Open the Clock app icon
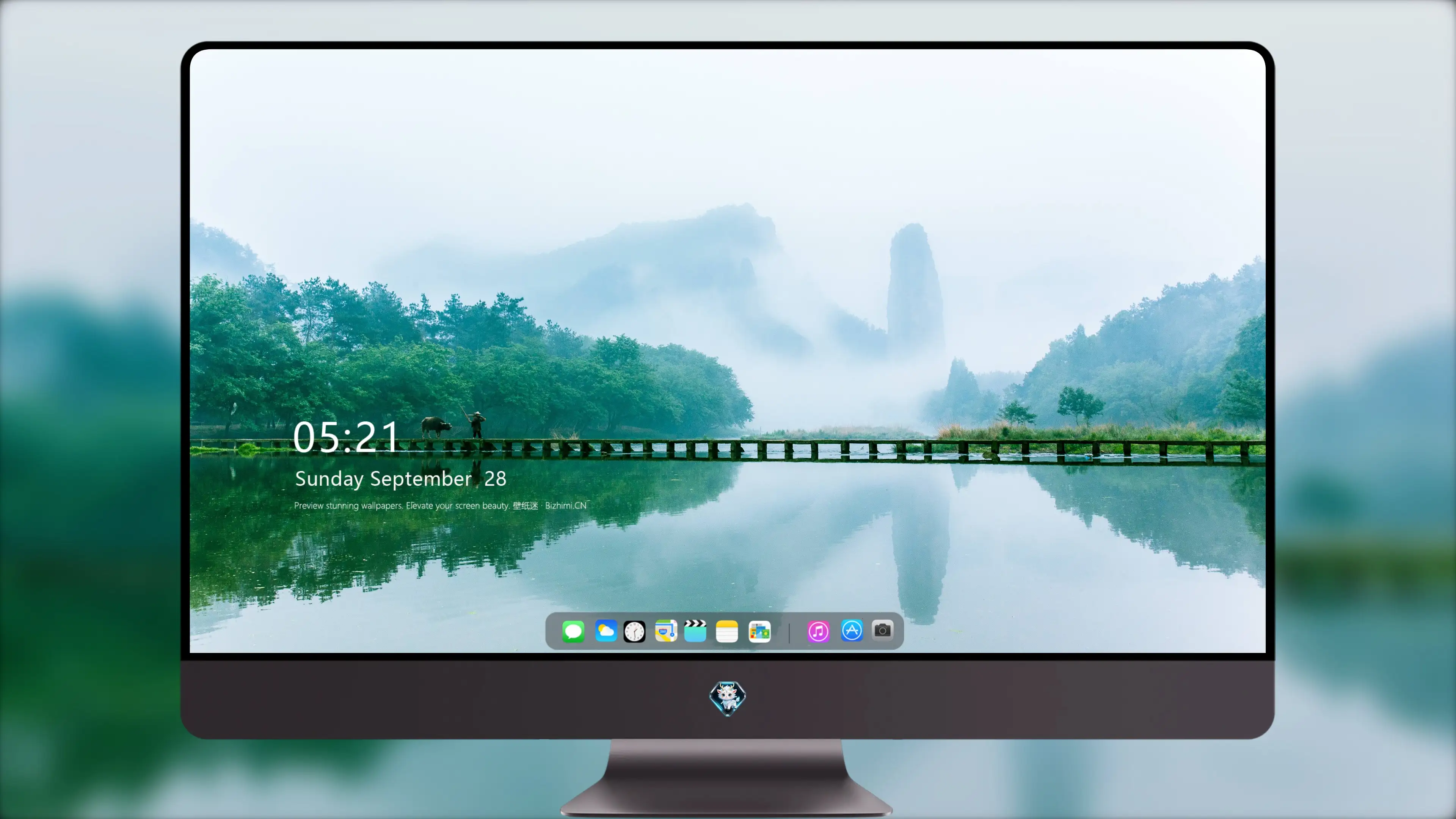This screenshot has height=819, width=1456. (x=634, y=631)
